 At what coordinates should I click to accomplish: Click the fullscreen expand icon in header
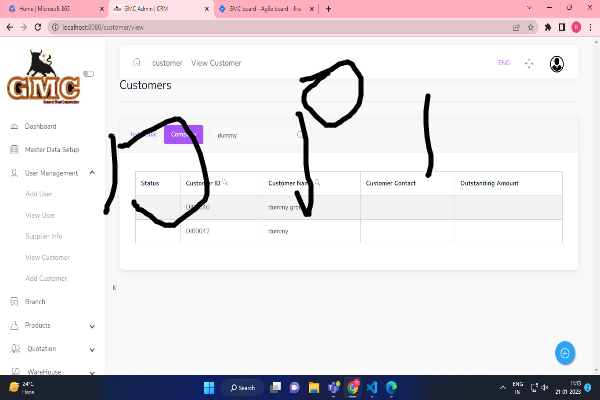click(x=530, y=63)
